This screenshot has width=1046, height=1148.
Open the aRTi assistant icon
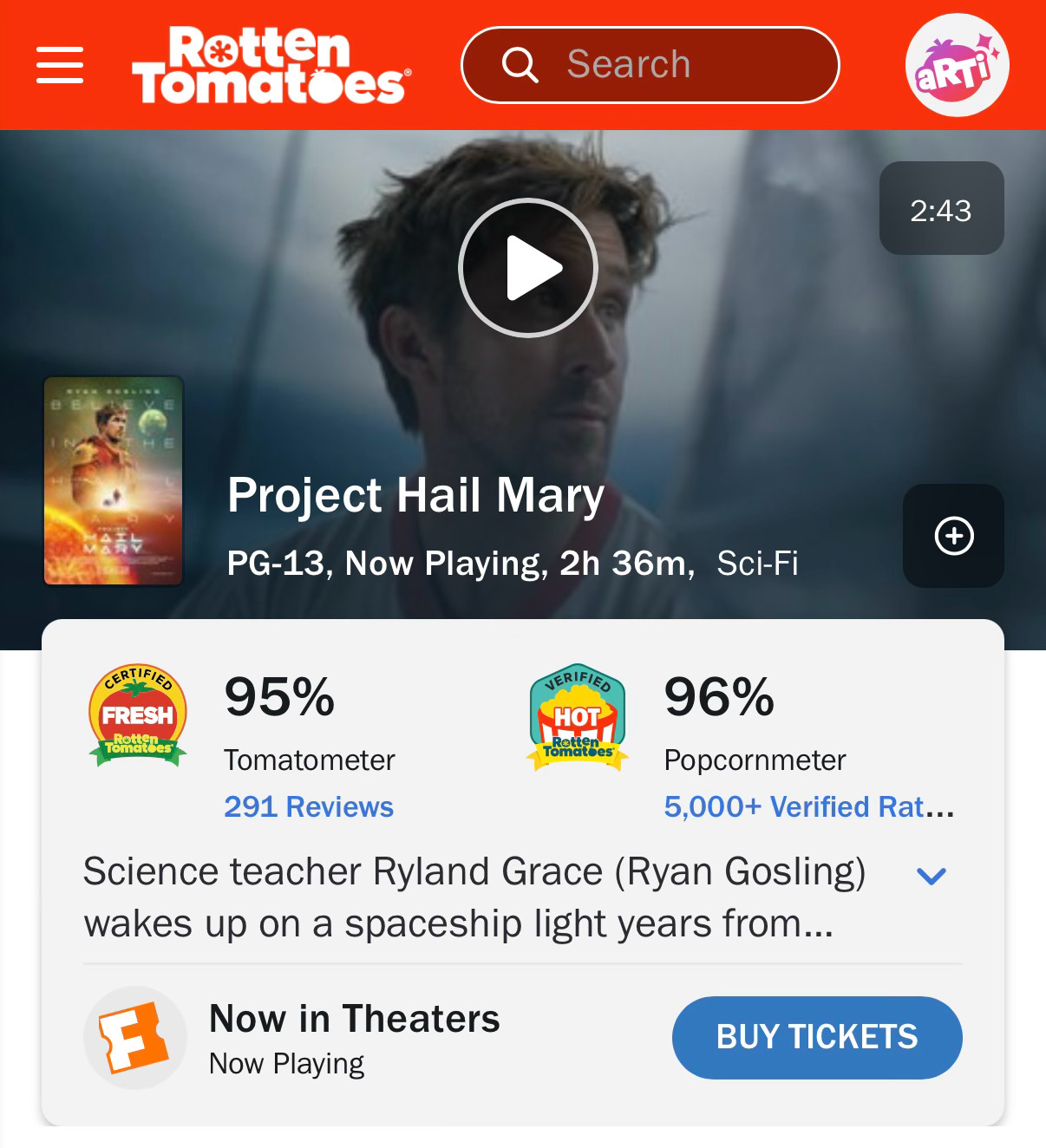click(x=956, y=65)
